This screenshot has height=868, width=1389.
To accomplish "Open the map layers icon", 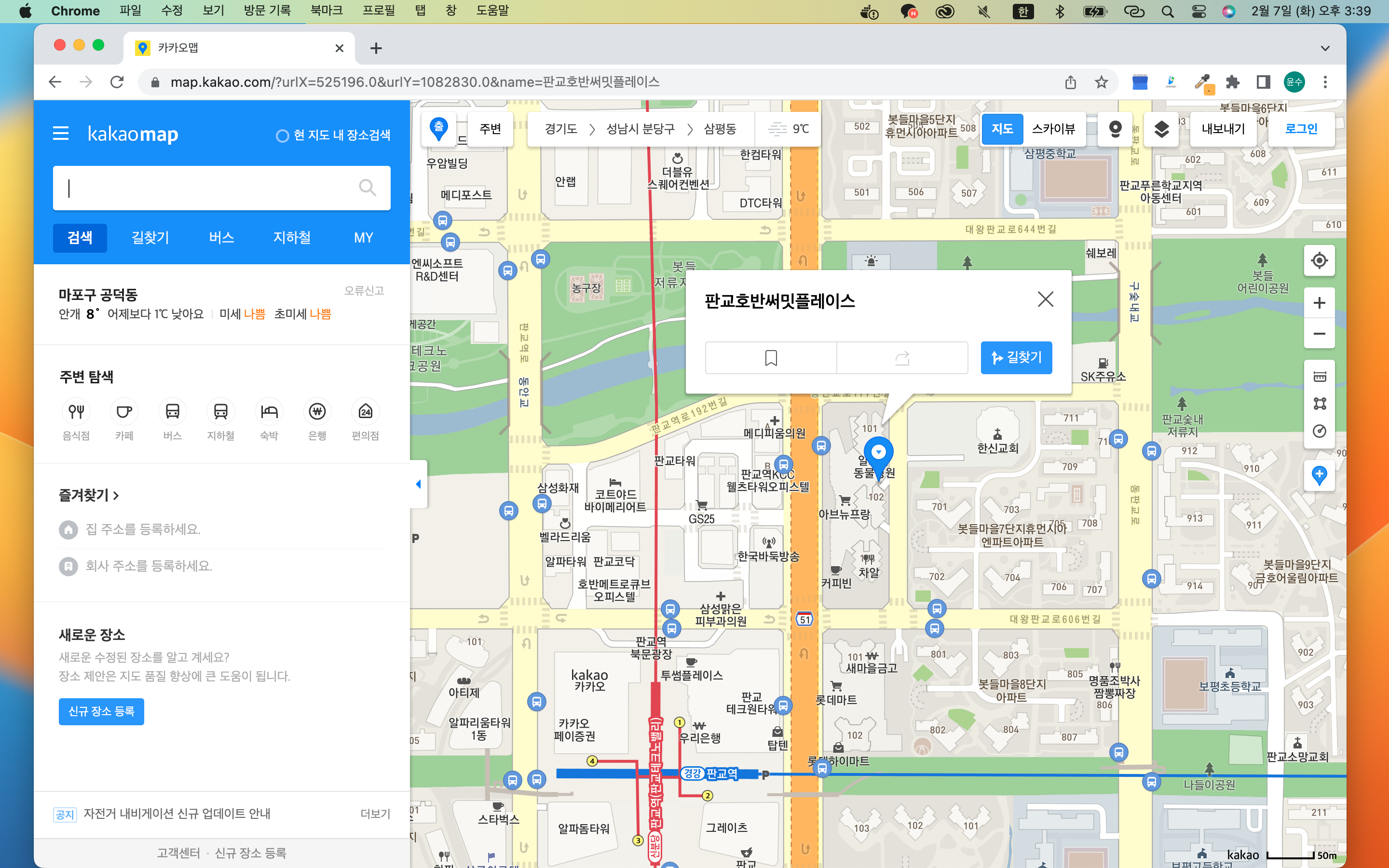I will click(x=1161, y=130).
